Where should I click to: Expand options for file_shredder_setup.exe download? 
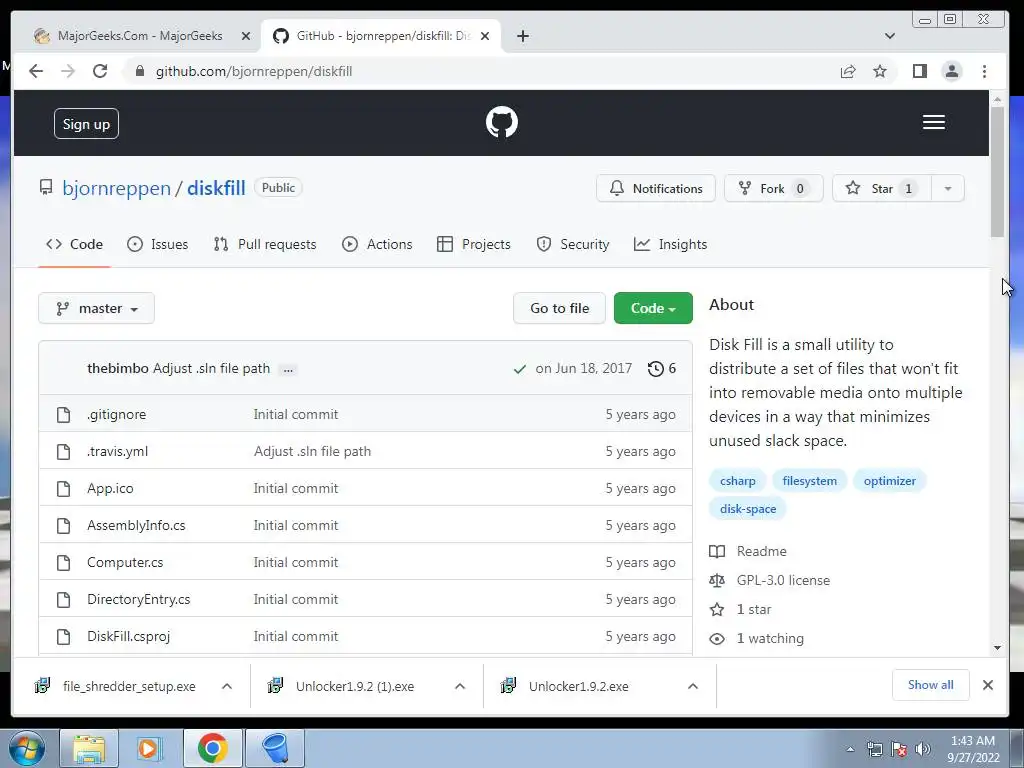click(227, 686)
